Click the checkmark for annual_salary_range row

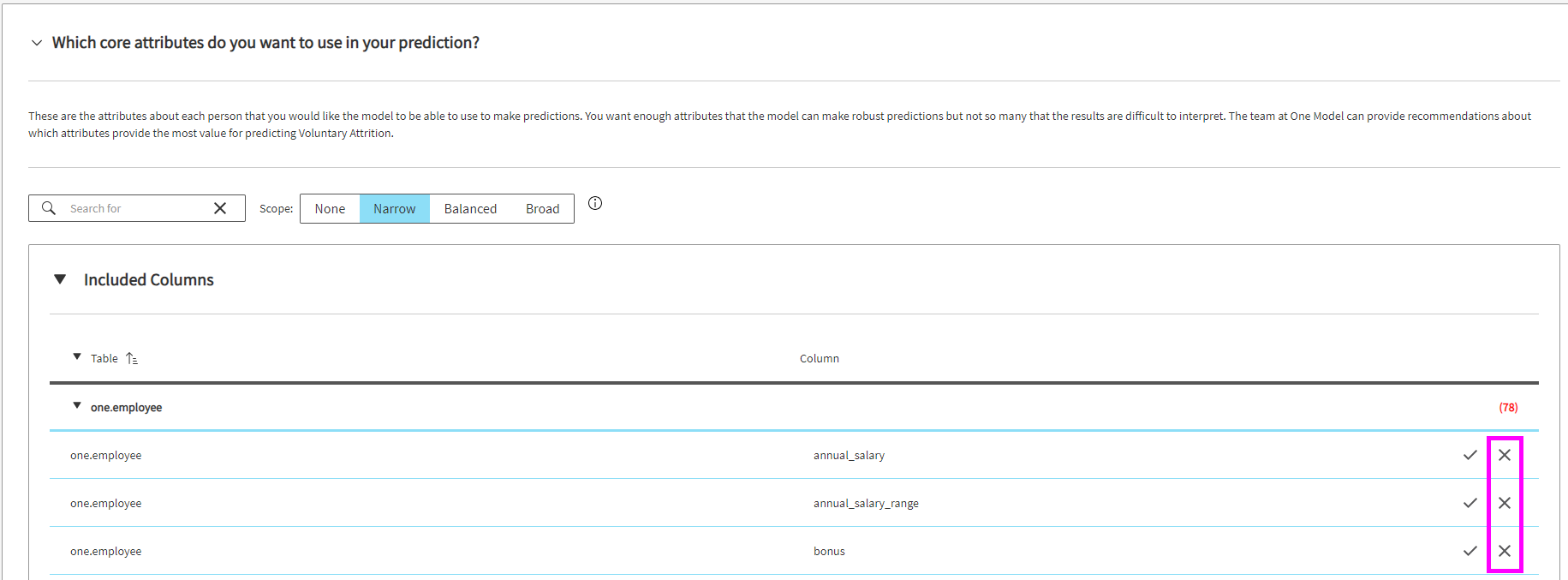[x=1470, y=503]
